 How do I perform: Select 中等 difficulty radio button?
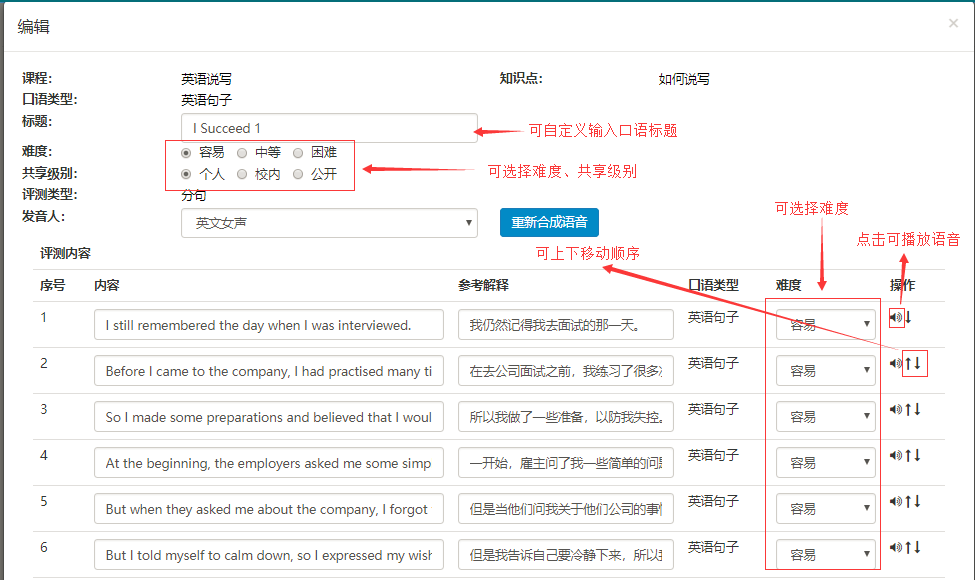coord(242,153)
